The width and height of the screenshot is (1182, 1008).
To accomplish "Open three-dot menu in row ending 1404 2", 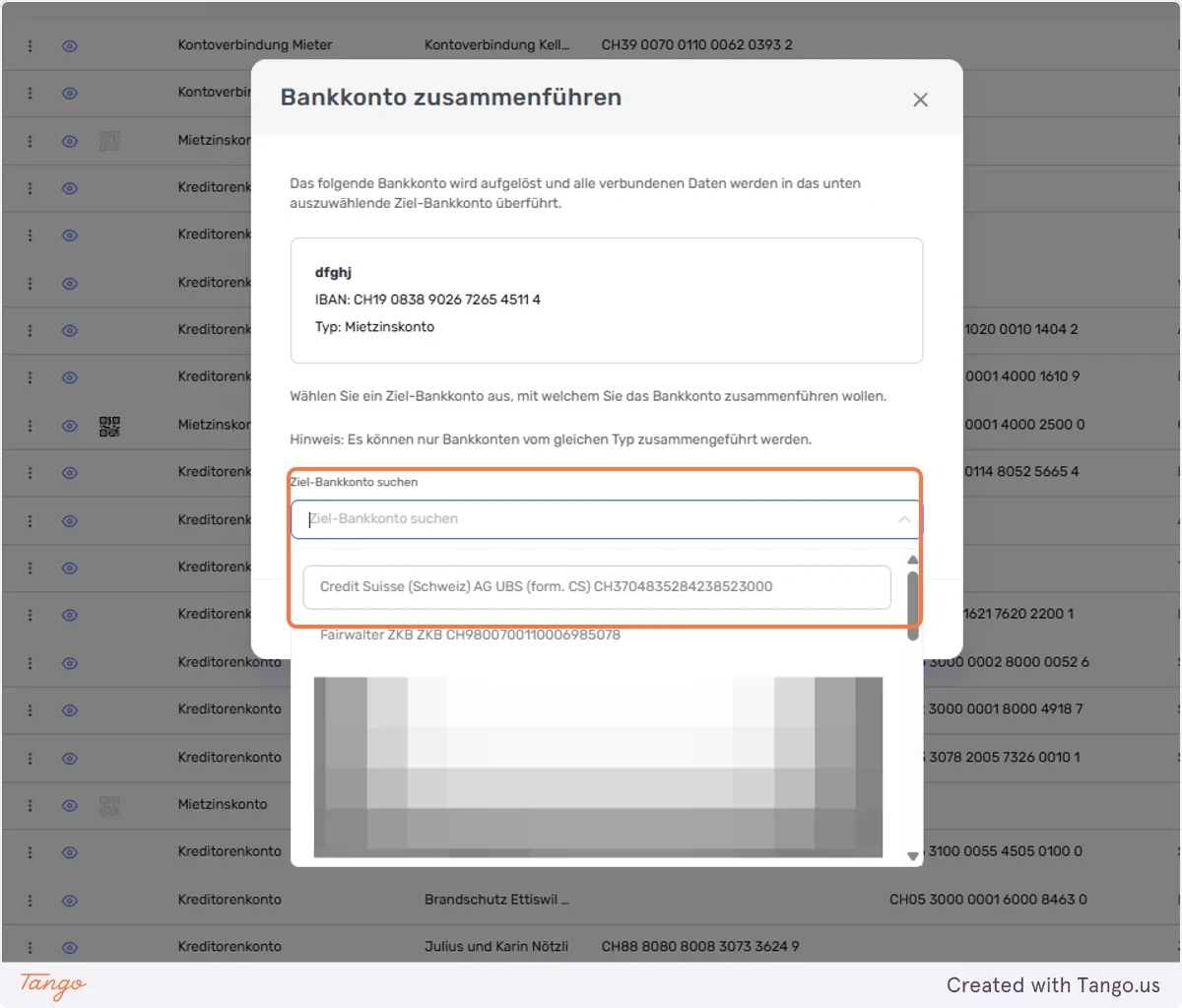I will (30, 330).
